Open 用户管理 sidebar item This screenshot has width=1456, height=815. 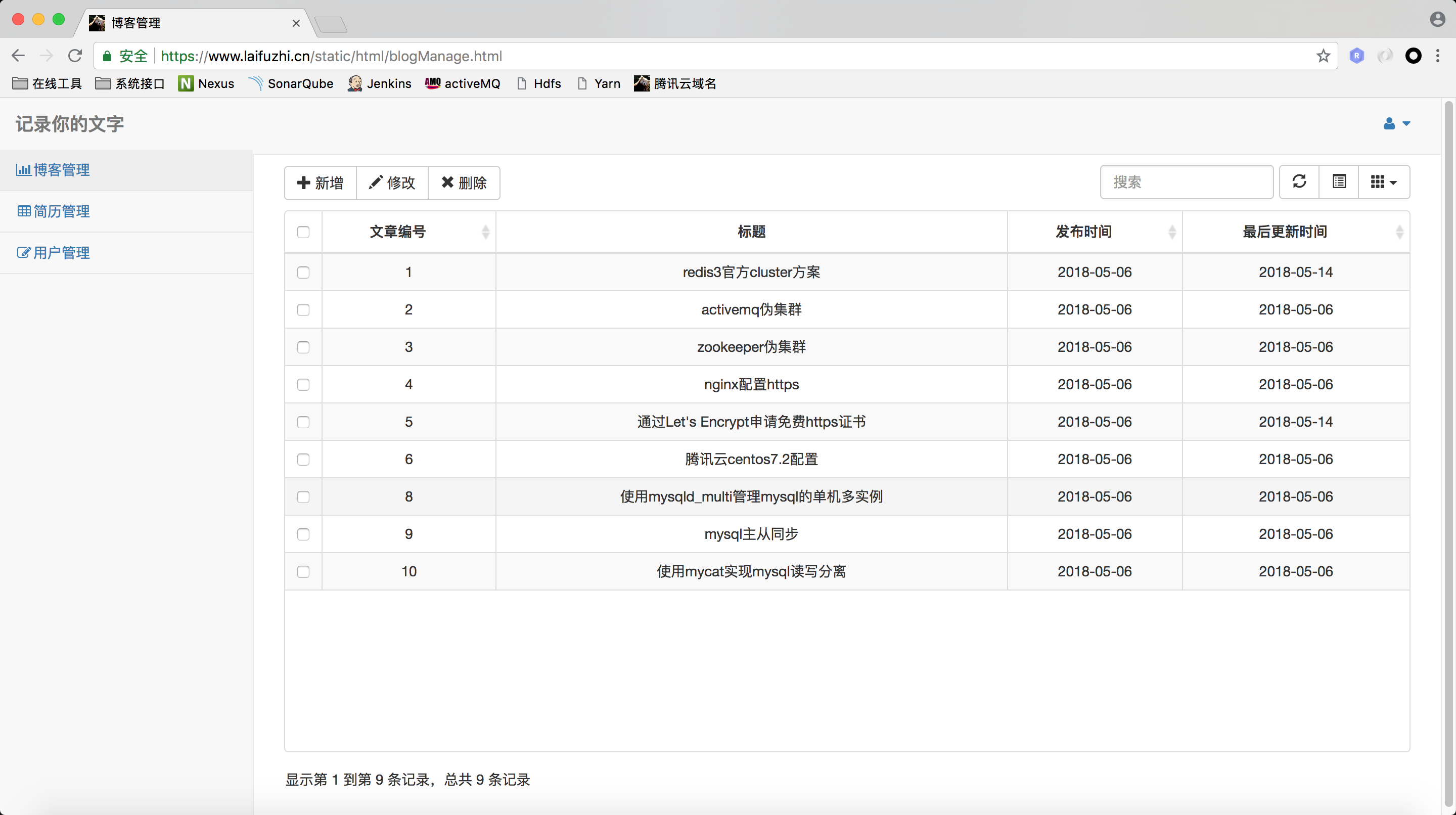coord(61,253)
